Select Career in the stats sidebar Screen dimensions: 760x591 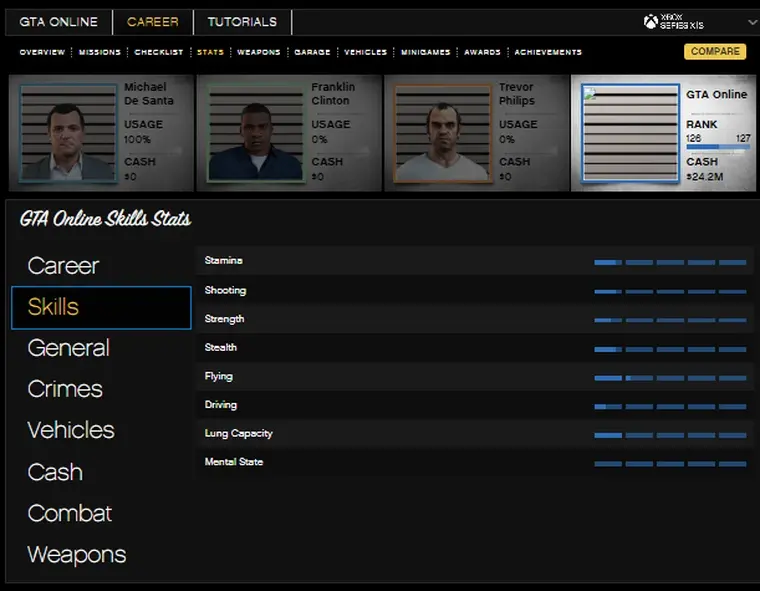[63, 266]
